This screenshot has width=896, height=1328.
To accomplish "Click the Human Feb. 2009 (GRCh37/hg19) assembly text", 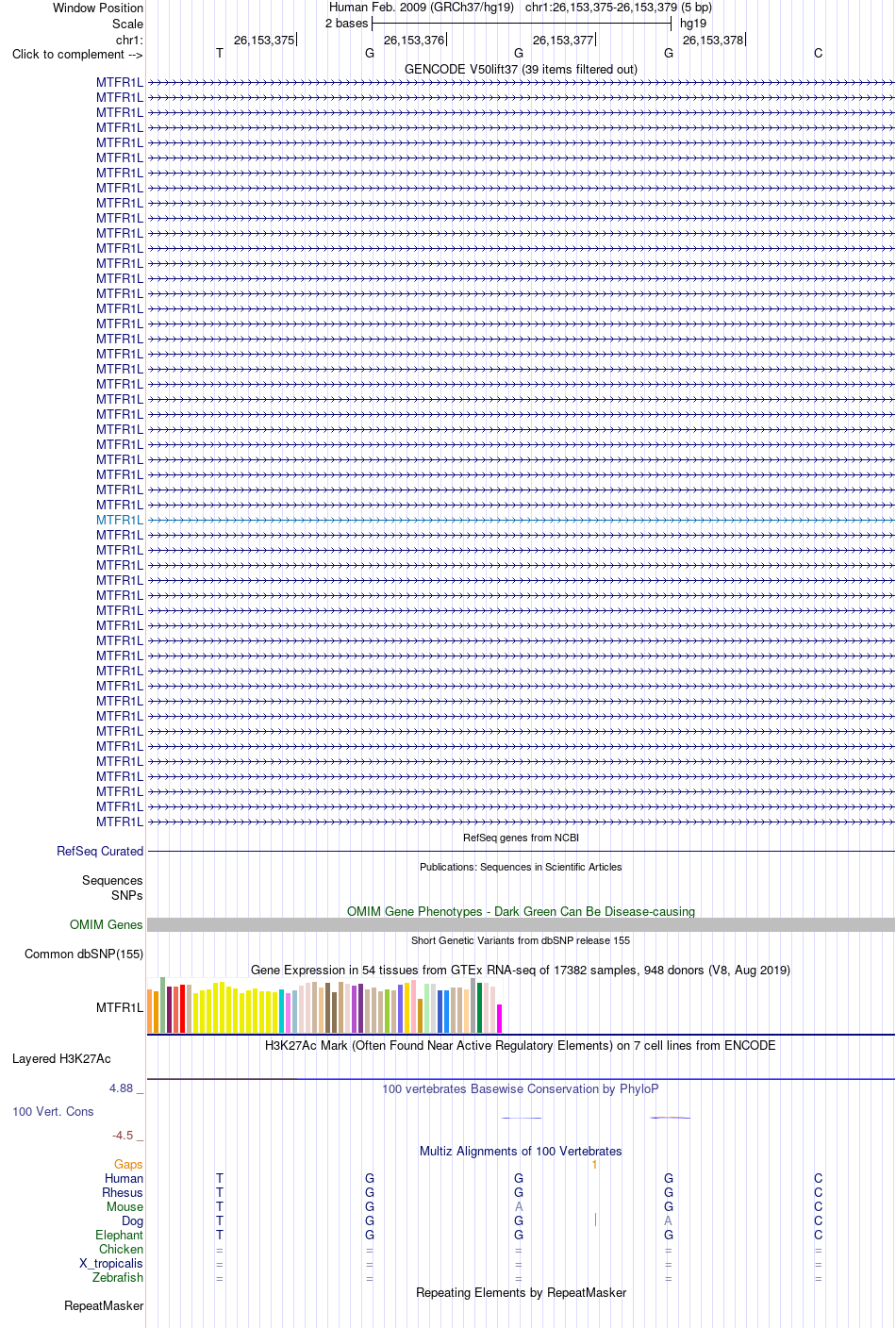I will coord(422,8).
